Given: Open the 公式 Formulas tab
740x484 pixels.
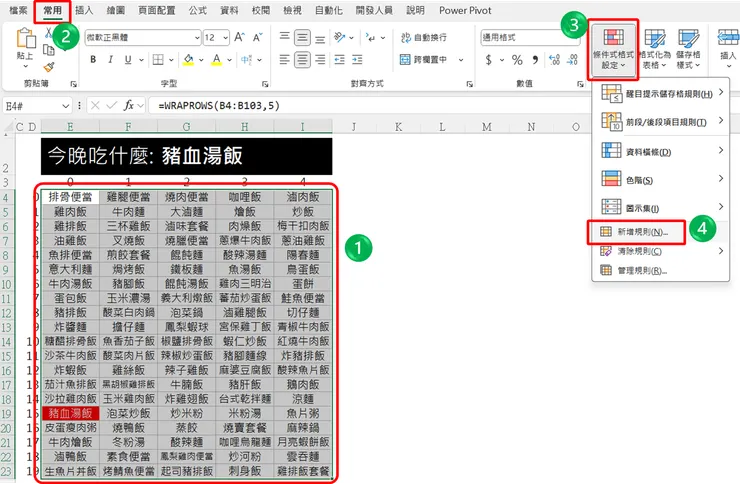Looking at the screenshot, I should tap(197, 10).
